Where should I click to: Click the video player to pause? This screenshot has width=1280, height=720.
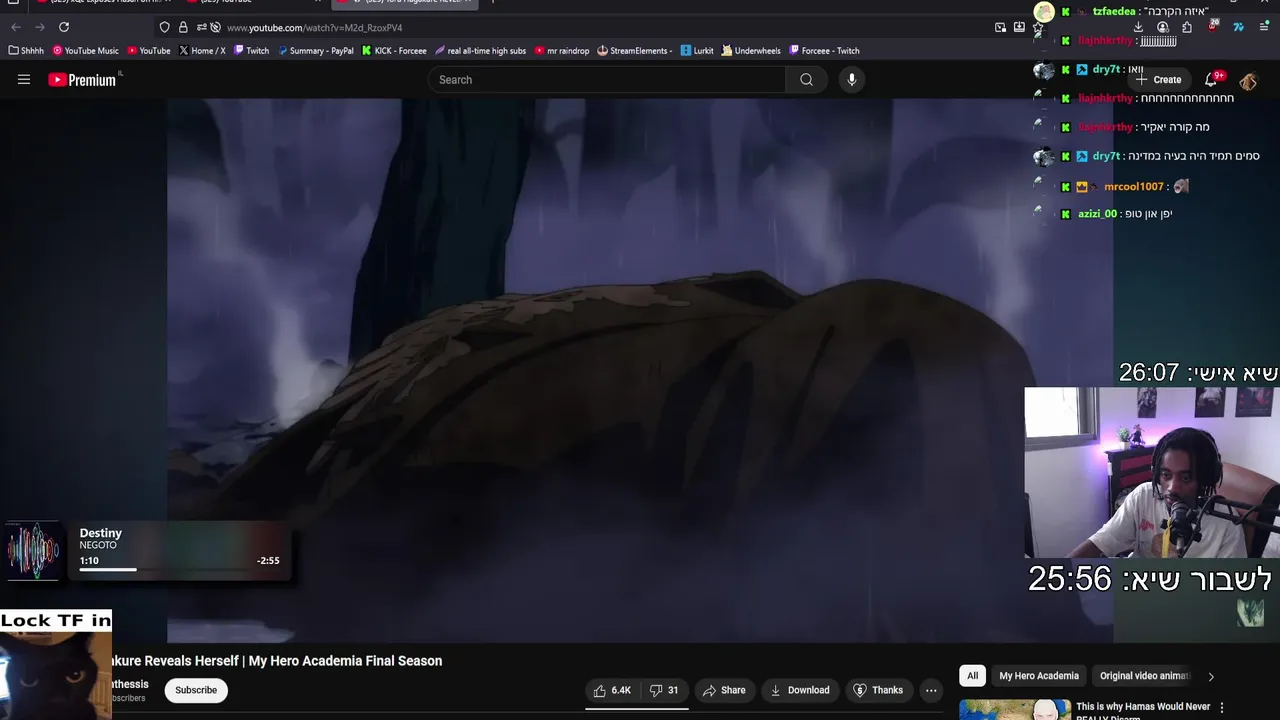coord(640,370)
